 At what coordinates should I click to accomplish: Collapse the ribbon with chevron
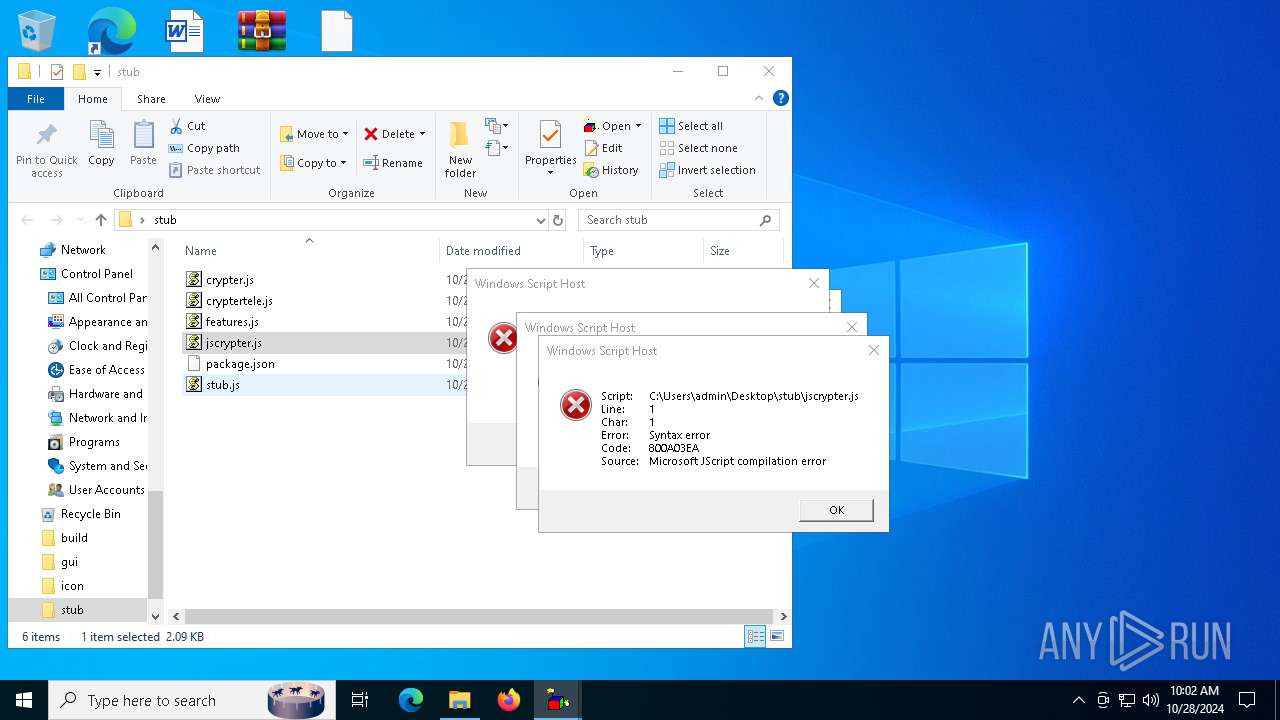coord(760,98)
